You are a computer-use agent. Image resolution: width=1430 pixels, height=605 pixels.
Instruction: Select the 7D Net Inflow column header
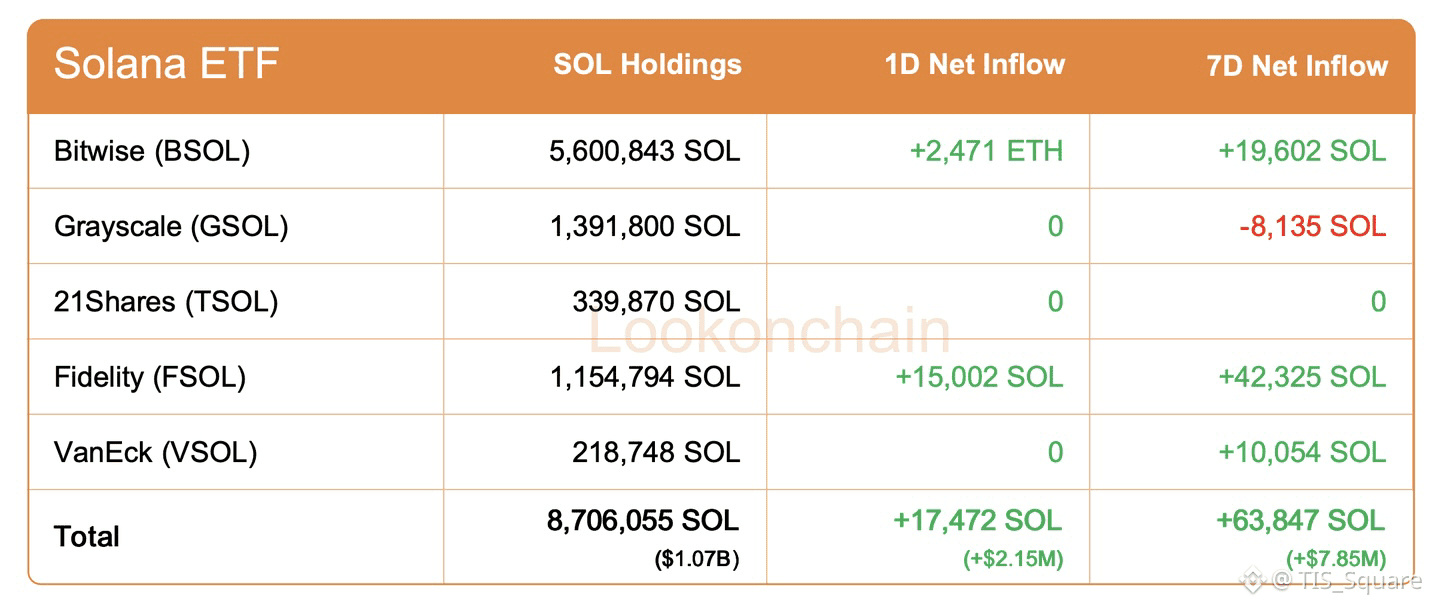tap(1297, 66)
